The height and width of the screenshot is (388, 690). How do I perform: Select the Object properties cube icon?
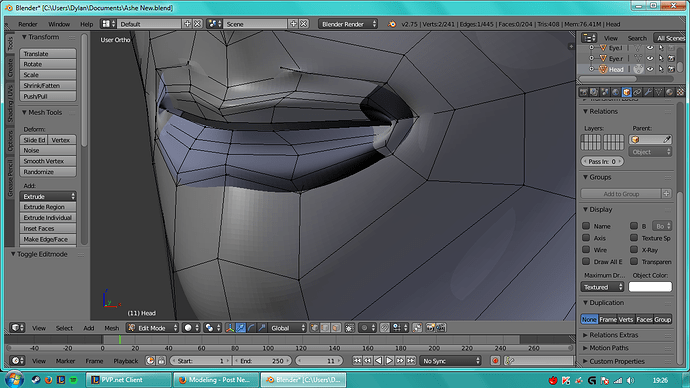(627, 92)
